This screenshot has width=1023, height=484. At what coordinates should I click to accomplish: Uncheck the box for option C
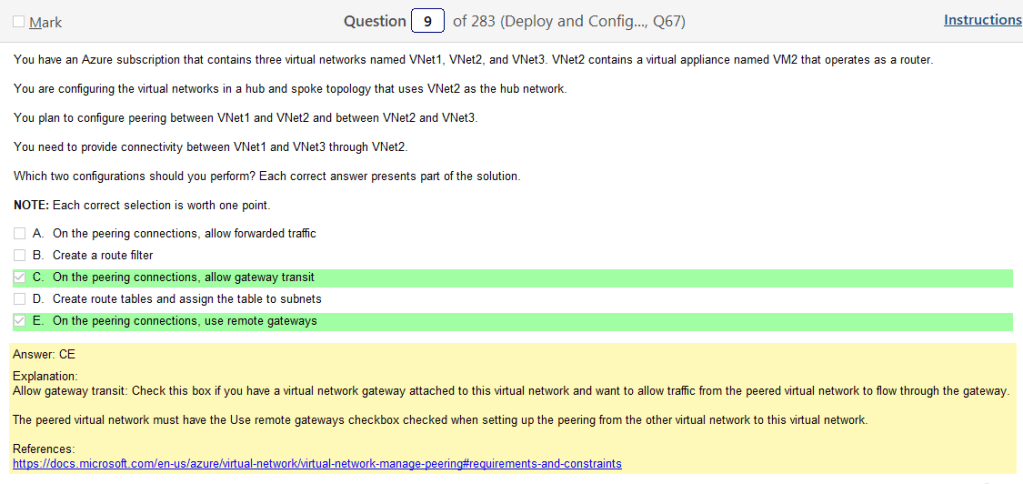(x=20, y=277)
